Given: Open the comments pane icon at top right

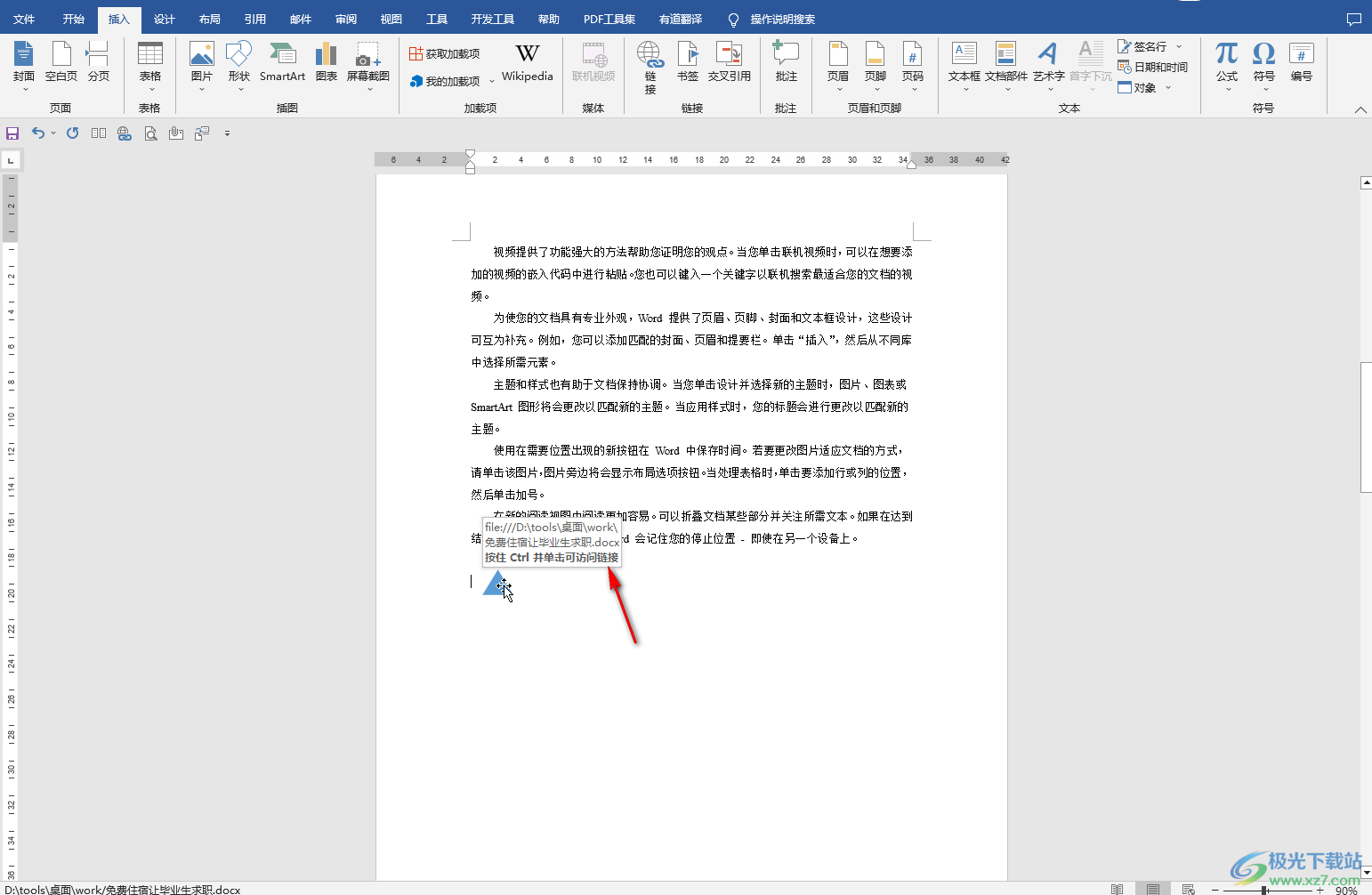Looking at the screenshot, I should click(x=1354, y=19).
